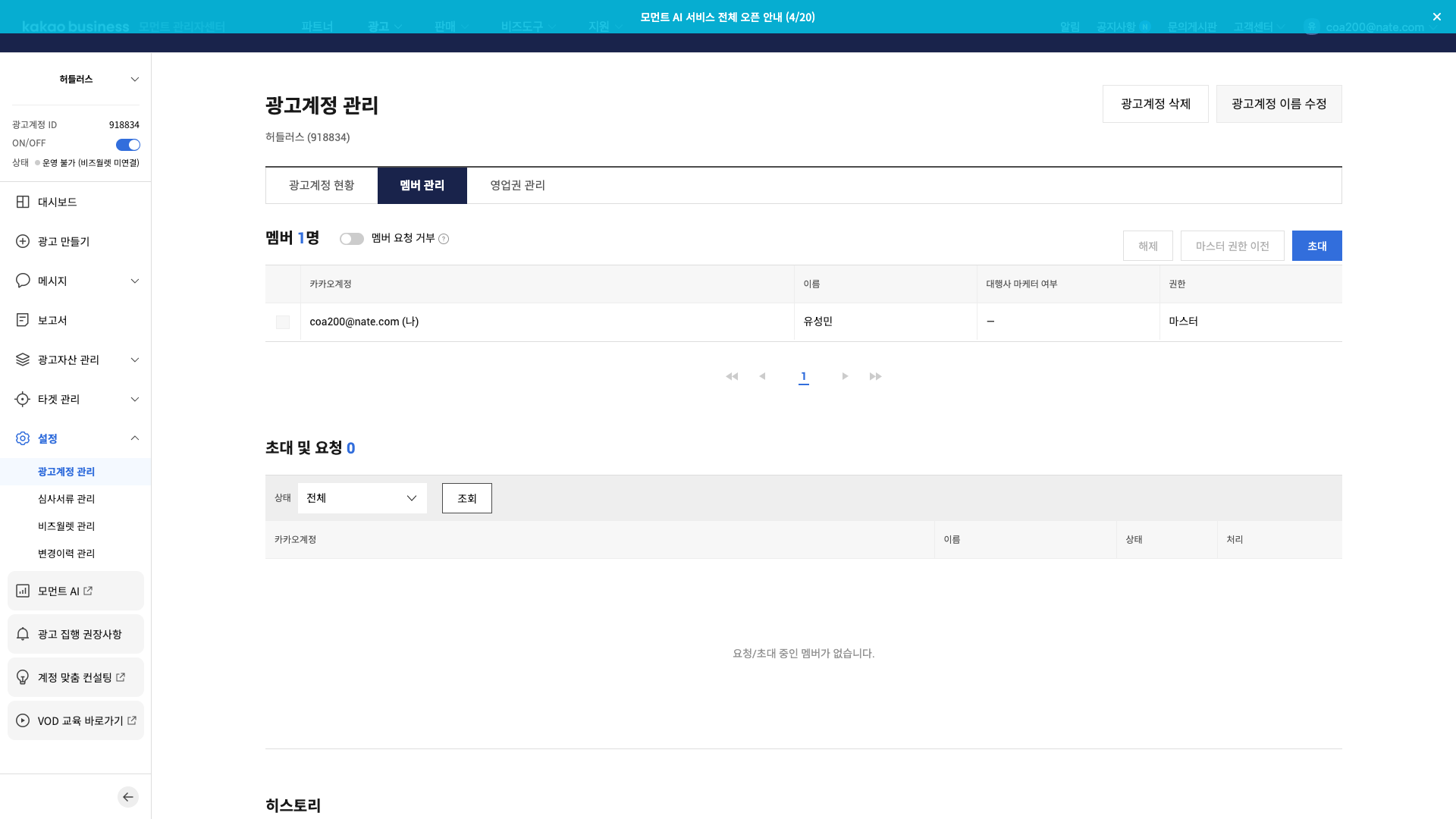The image size is (1456, 819).
Task: Click the external link icon next to VOD 교육 바로가기
Action: click(x=132, y=720)
